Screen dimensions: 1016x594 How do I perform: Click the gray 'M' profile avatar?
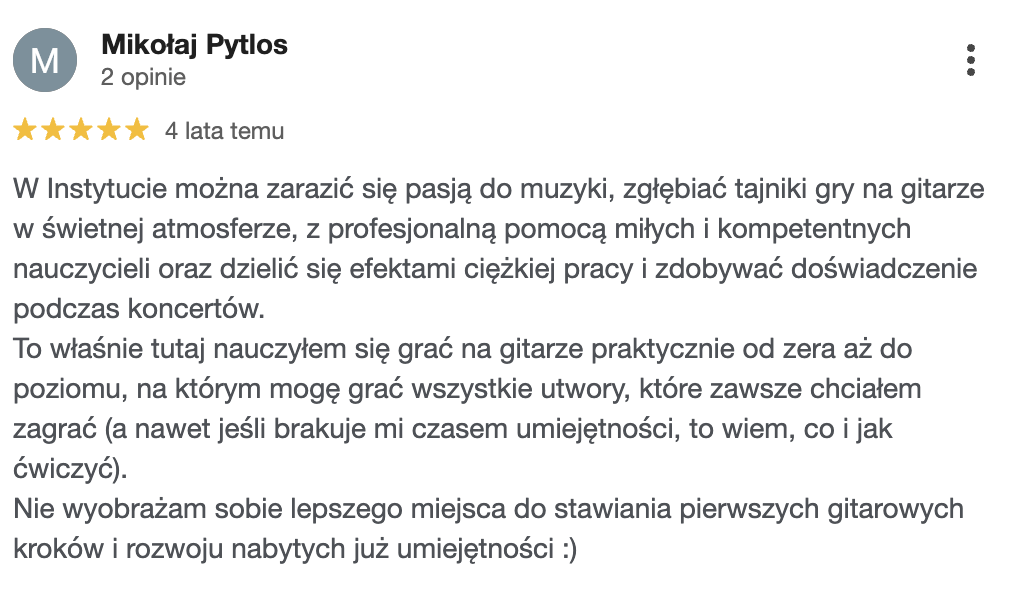pyautogui.click(x=44, y=60)
